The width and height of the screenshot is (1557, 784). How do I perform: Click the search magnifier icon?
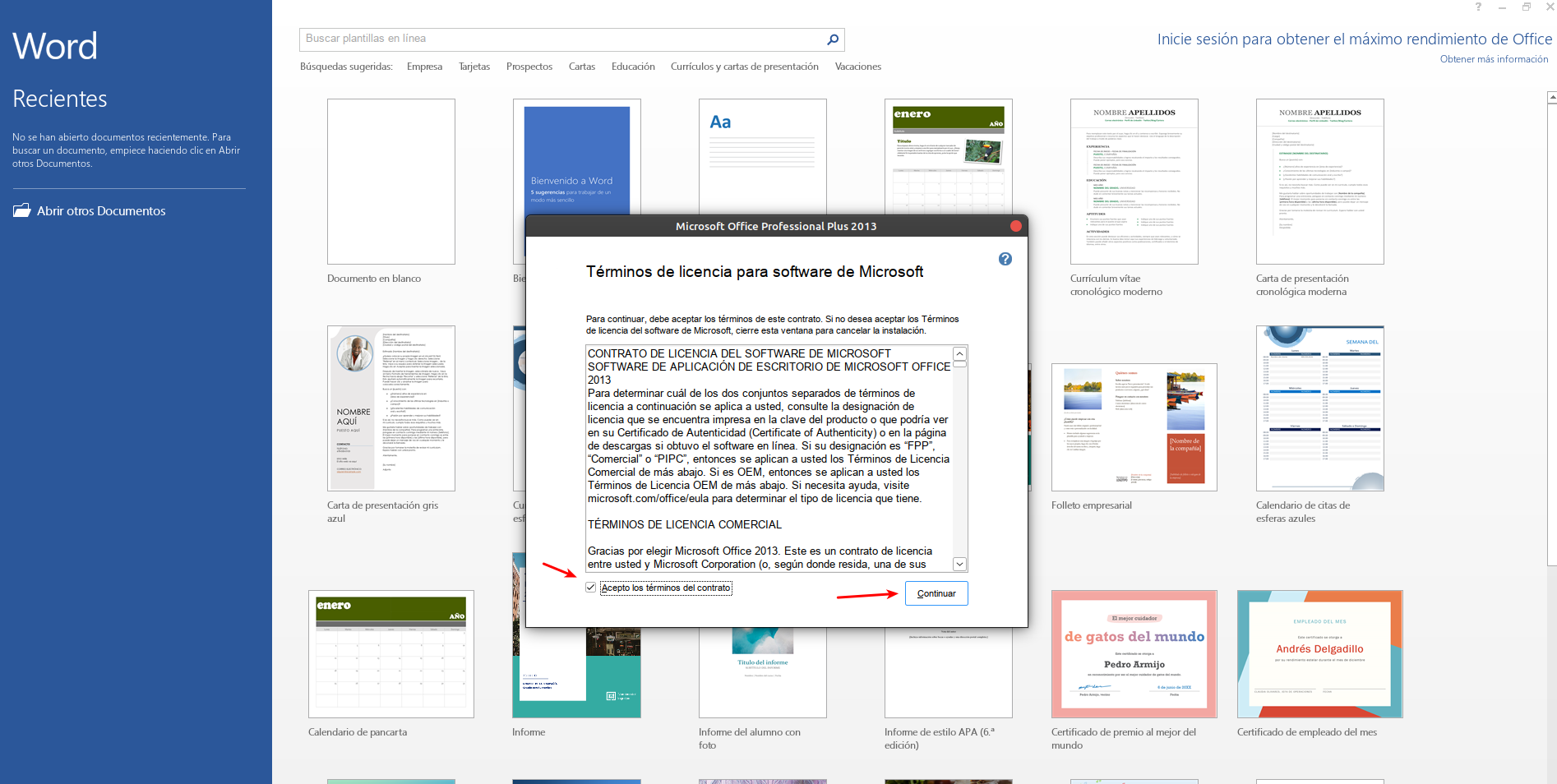click(x=832, y=39)
